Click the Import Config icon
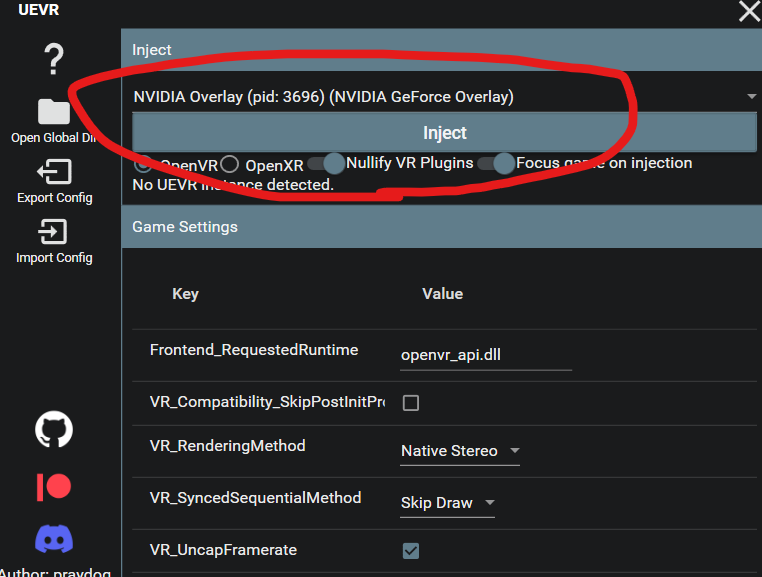The height and width of the screenshot is (577, 762). pos(53,231)
